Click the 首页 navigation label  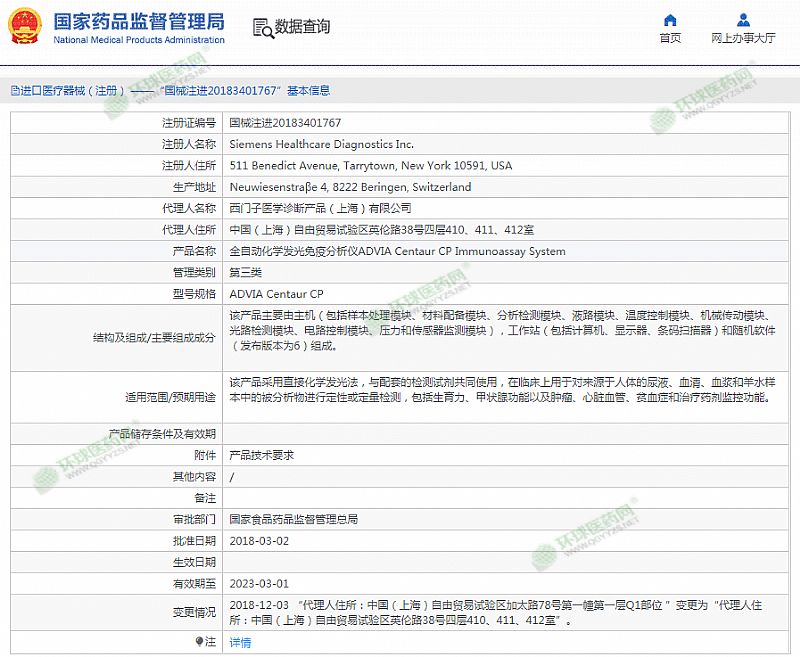670,38
